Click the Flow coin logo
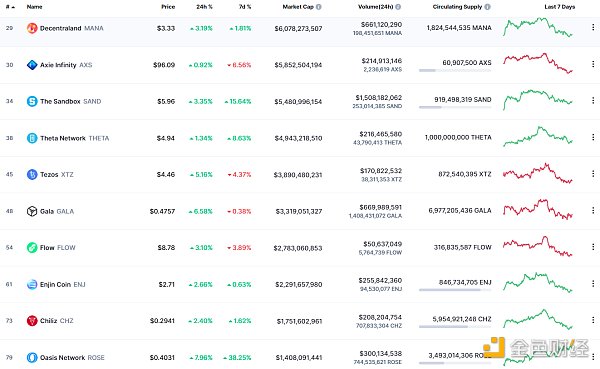This screenshot has height=369, width=600. [32, 248]
